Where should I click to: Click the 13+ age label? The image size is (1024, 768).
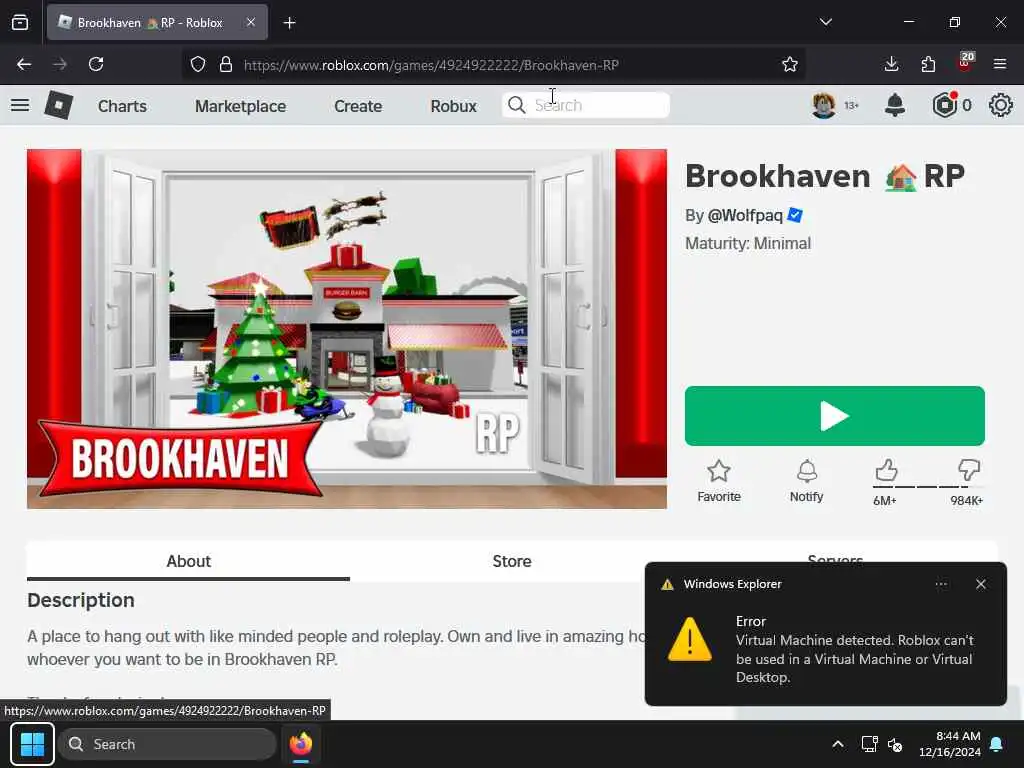click(x=852, y=105)
